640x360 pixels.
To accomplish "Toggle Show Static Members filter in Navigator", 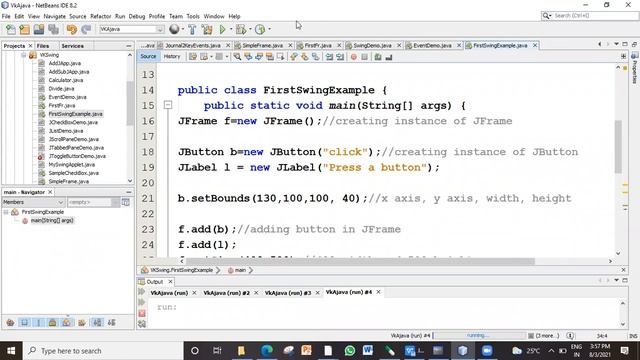I will [x=39, y=322].
